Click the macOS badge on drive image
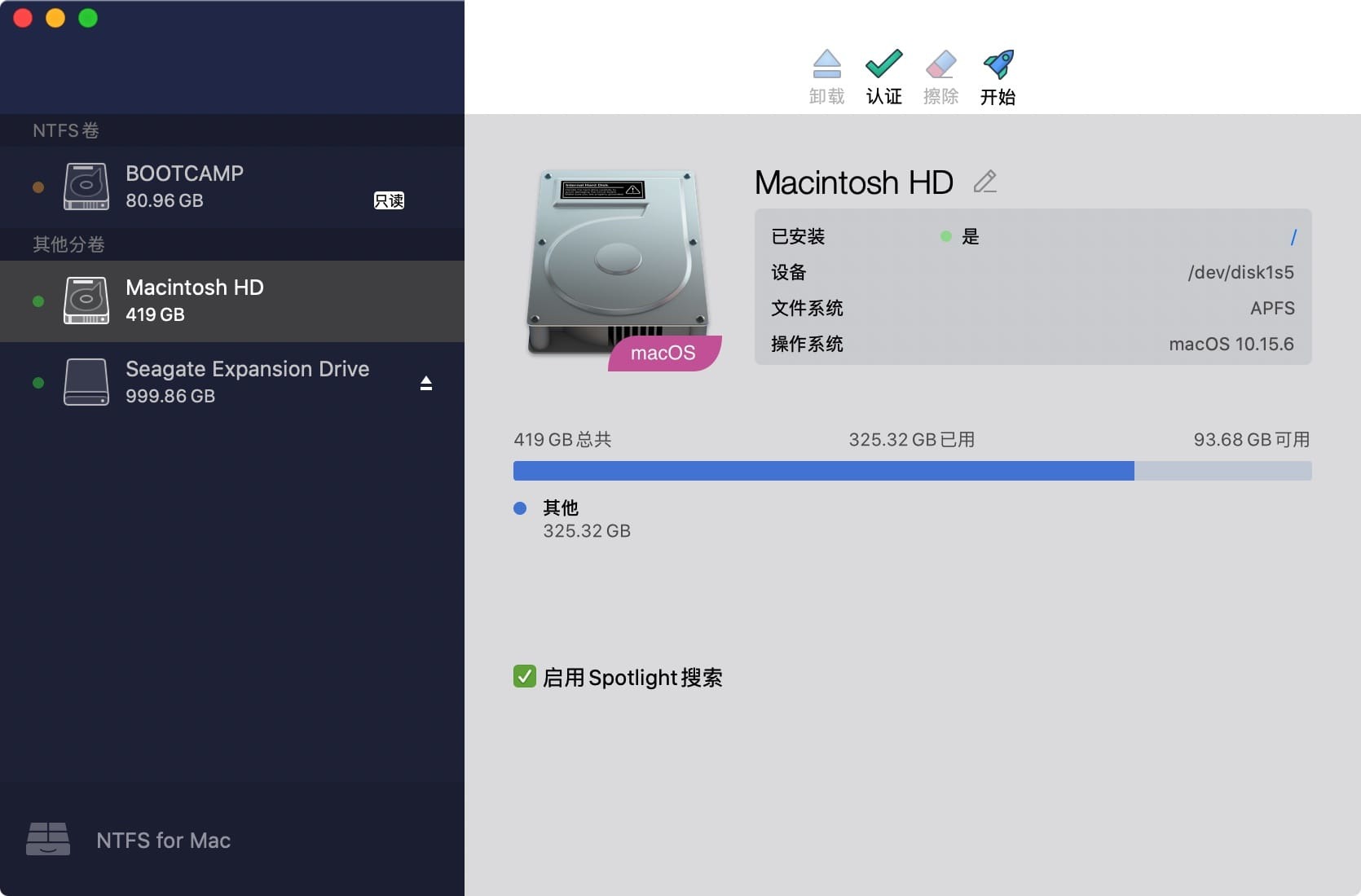The width and height of the screenshot is (1361, 896). [663, 353]
